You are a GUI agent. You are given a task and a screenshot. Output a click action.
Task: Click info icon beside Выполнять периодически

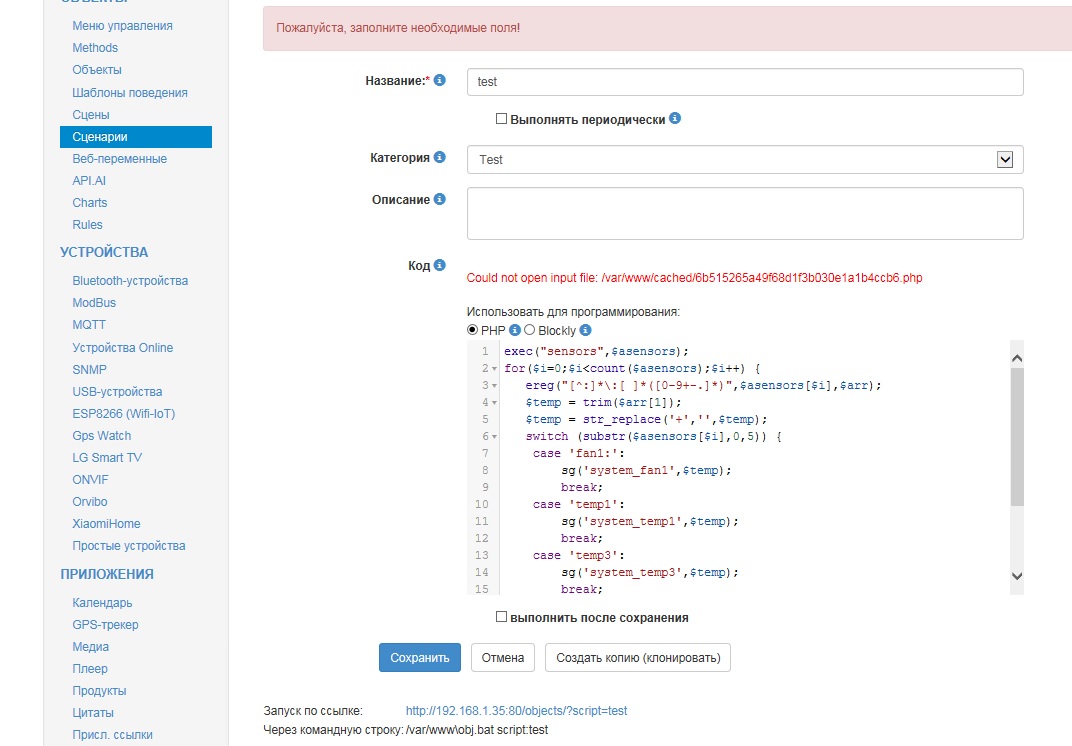point(675,118)
